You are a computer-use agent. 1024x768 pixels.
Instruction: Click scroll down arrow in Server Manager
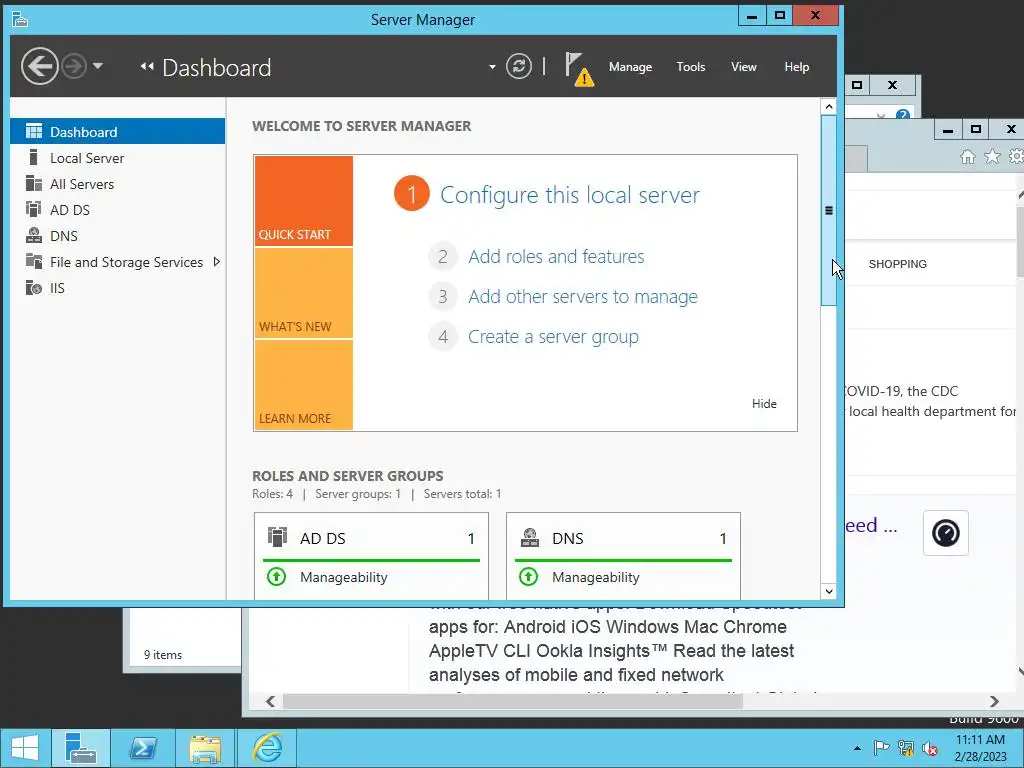point(829,591)
